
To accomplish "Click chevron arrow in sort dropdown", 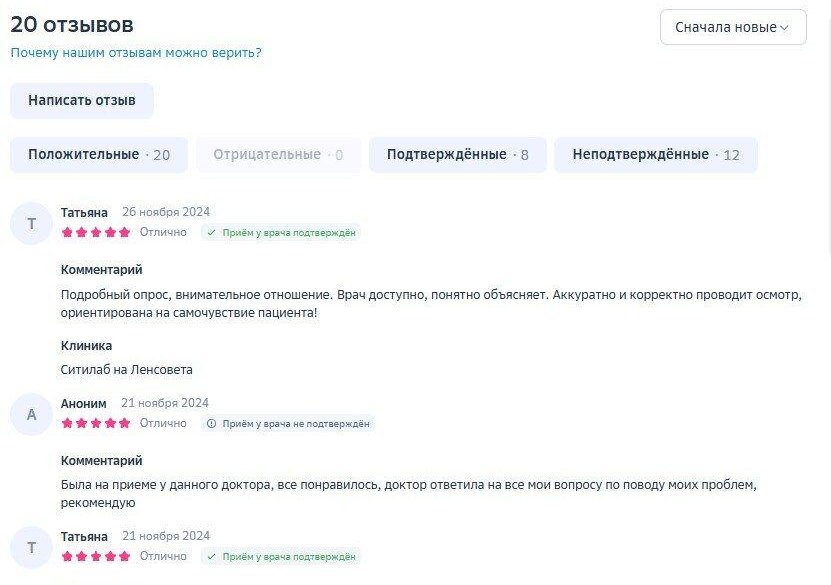I will coord(784,28).
